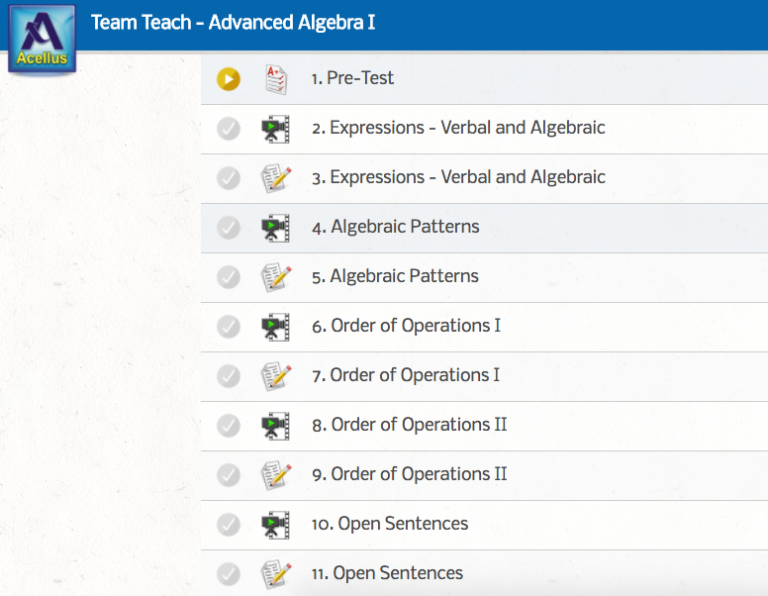Open "8. Order of Operations II"
Viewport: 768px width, 596px height.
(x=409, y=425)
